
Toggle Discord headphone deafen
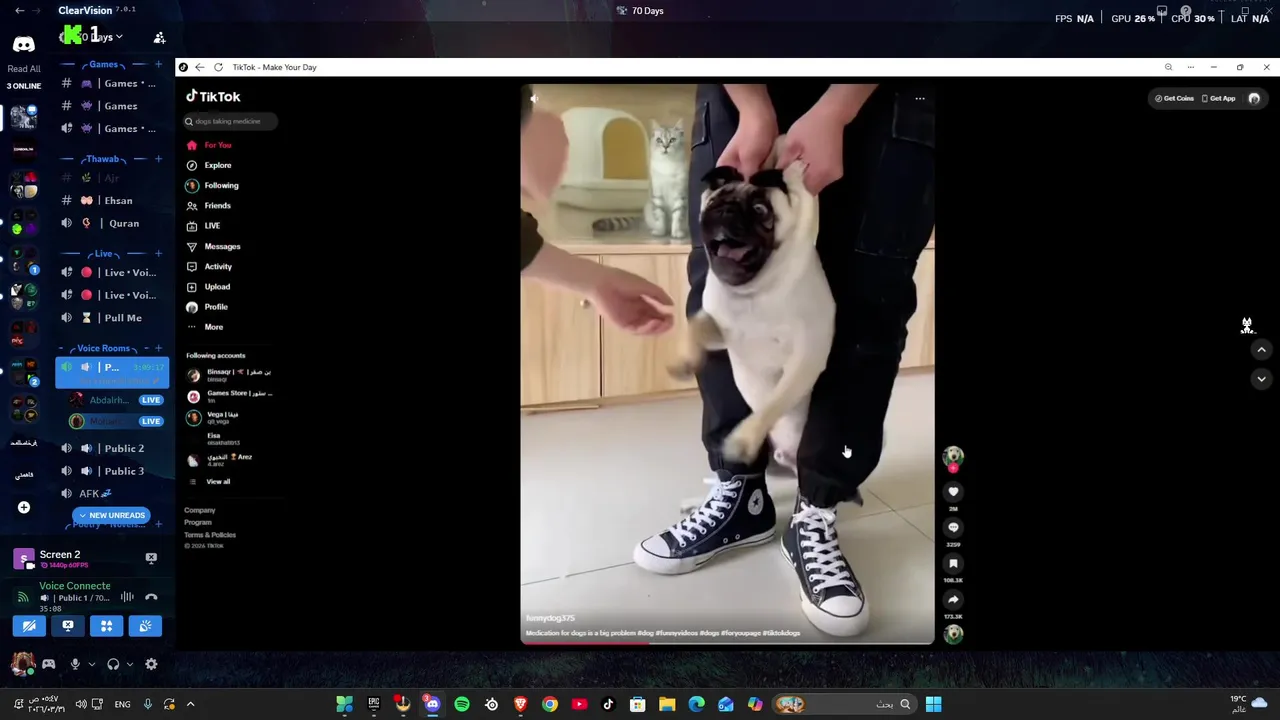coord(113,664)
